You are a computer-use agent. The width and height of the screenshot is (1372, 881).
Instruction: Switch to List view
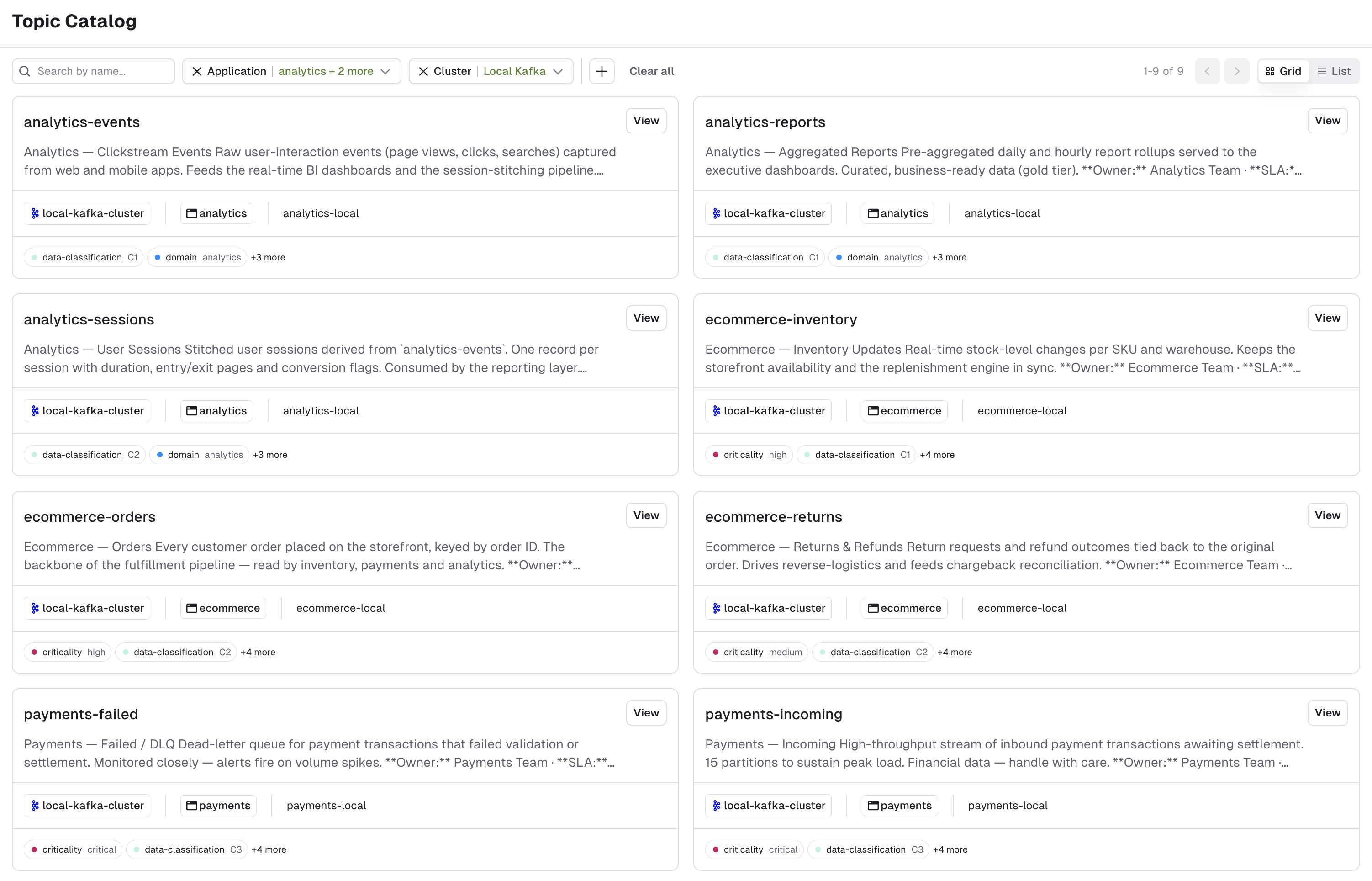coord(1334,71)
